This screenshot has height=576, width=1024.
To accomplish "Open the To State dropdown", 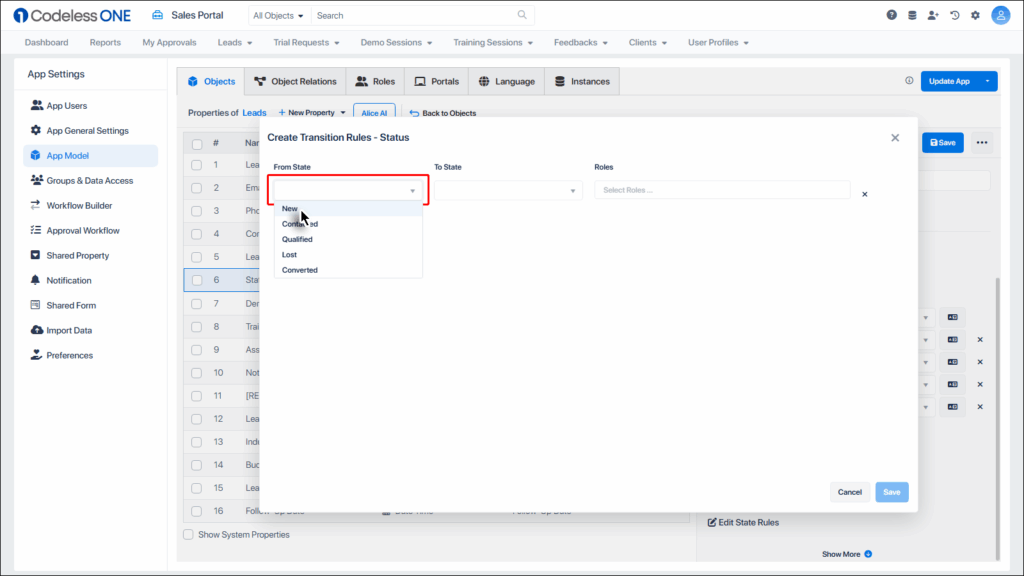I will (510, 189).
